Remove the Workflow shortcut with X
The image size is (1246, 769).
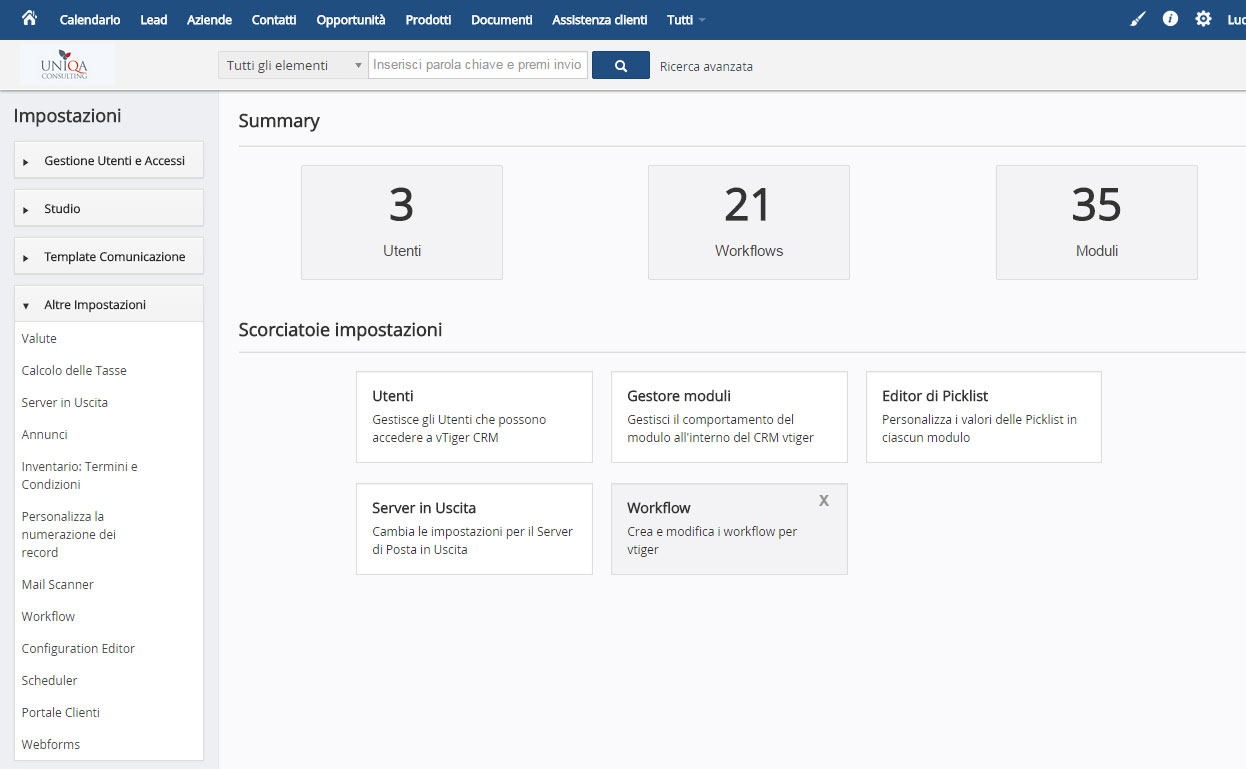point(824,501)
